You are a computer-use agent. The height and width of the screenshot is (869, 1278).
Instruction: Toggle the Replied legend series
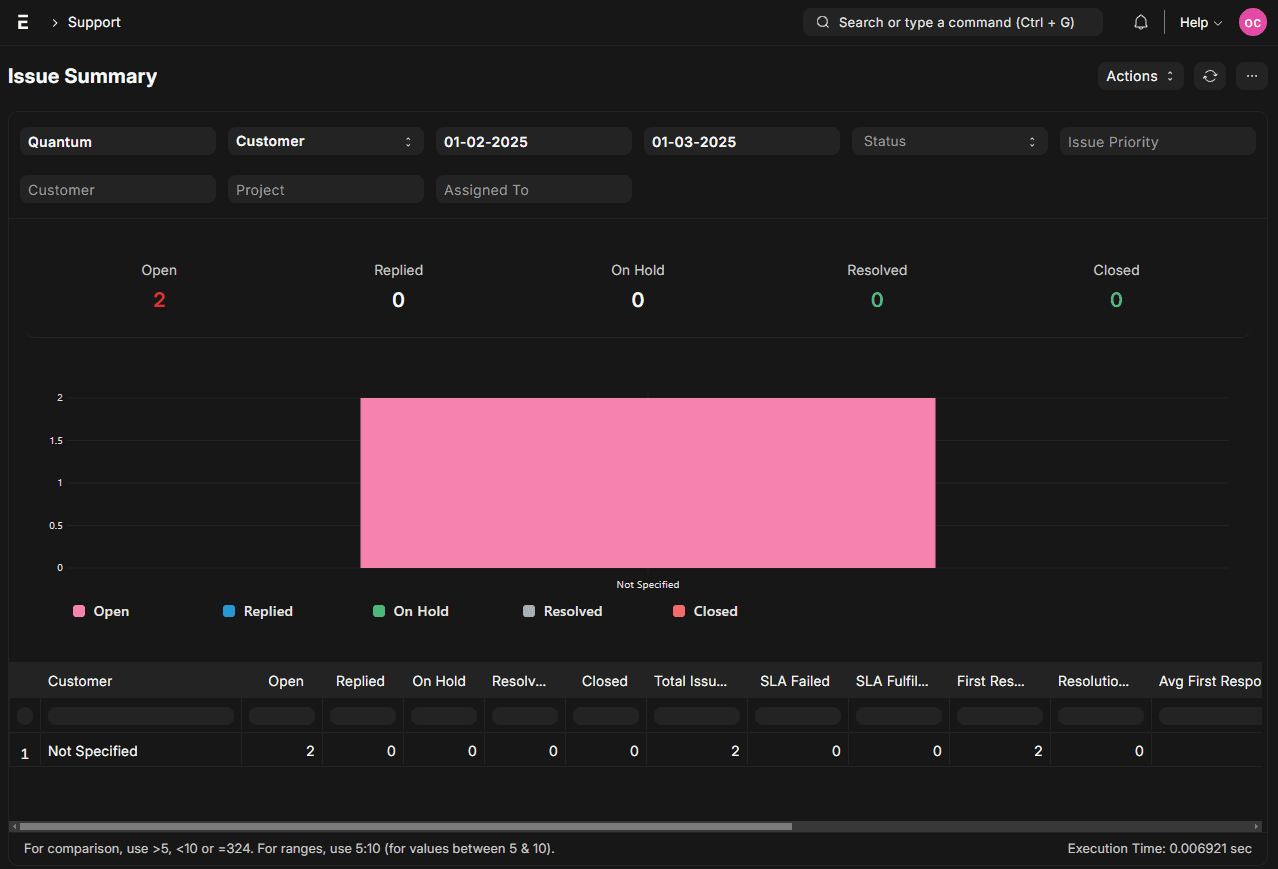(x=258, y=611)
